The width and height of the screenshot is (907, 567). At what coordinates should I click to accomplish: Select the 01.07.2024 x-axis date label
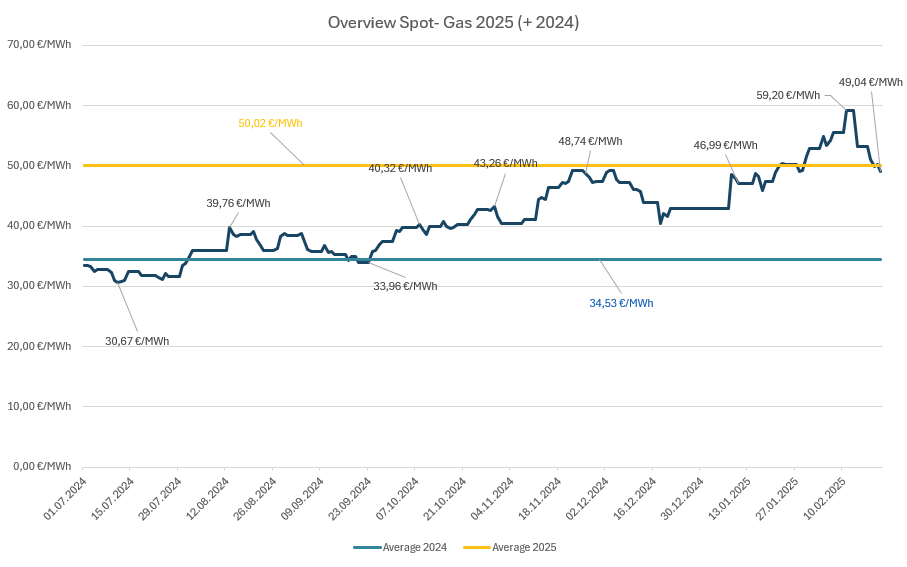pos(63,500)
